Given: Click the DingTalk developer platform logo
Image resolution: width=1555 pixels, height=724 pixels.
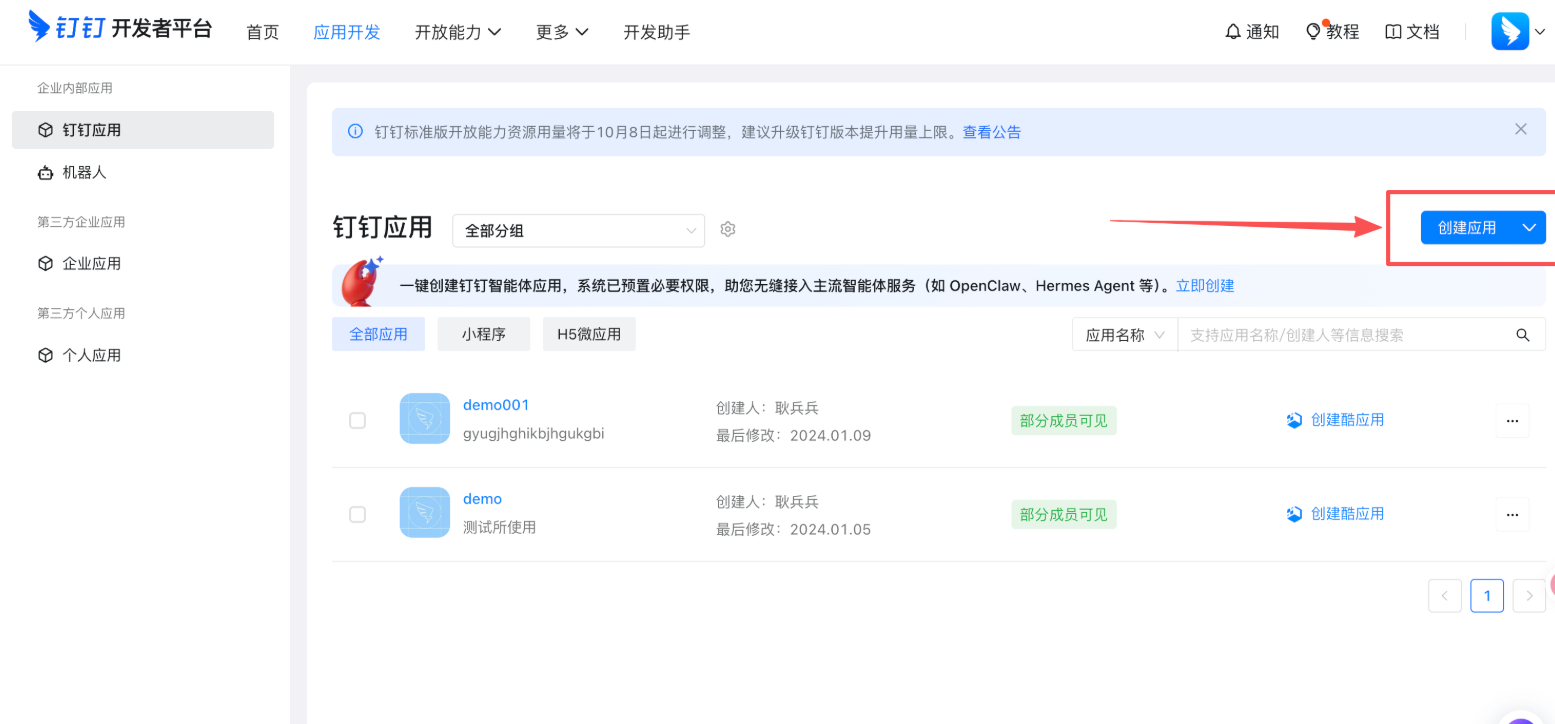Looking at the screenshot, I should 120,27.
